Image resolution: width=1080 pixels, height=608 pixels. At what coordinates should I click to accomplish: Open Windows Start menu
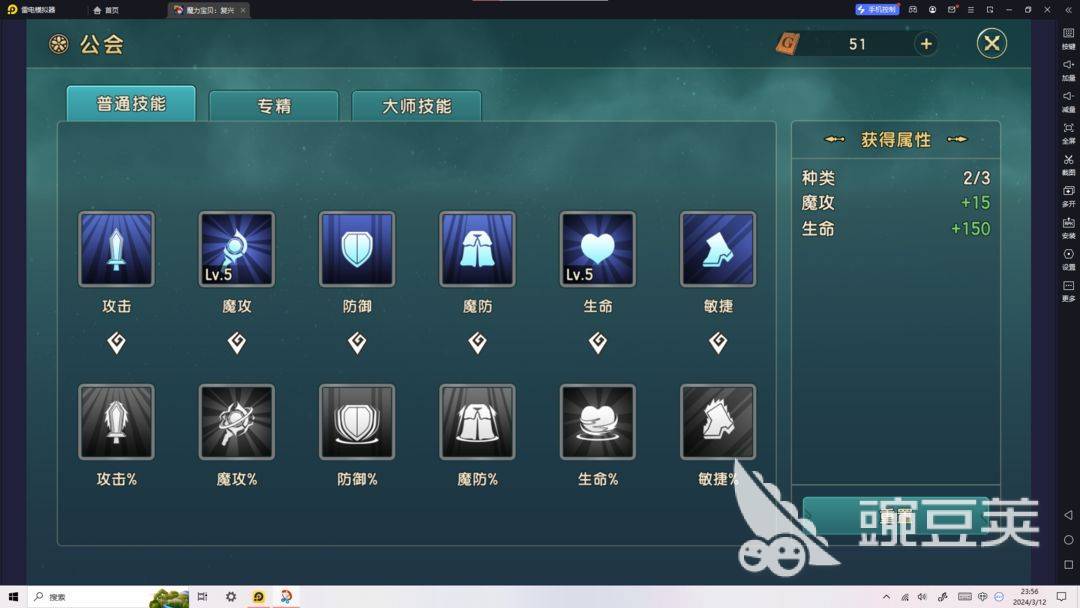coord(13,597)
